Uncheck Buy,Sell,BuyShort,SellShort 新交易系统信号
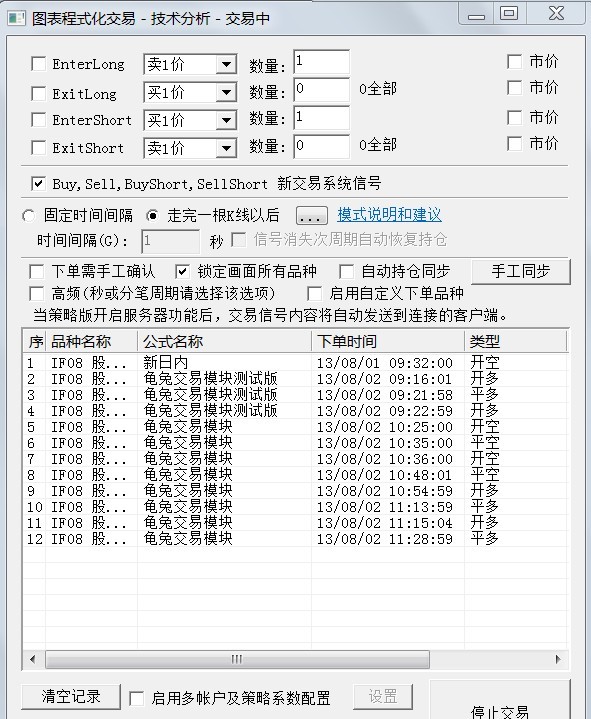 [38, 184]
